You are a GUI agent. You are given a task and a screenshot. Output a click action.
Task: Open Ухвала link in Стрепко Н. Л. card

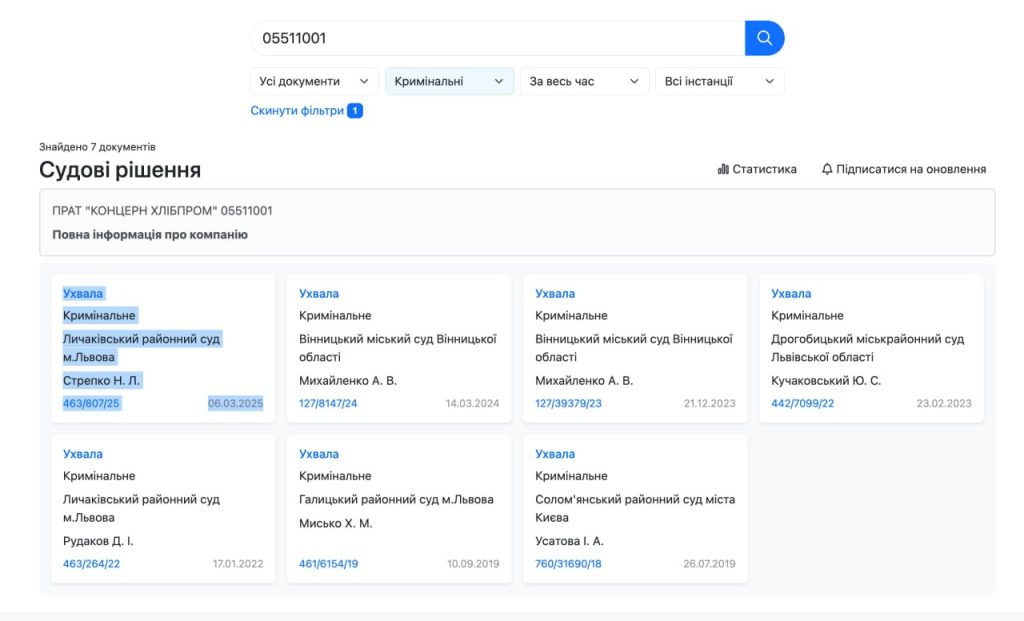tap(83, 294)
